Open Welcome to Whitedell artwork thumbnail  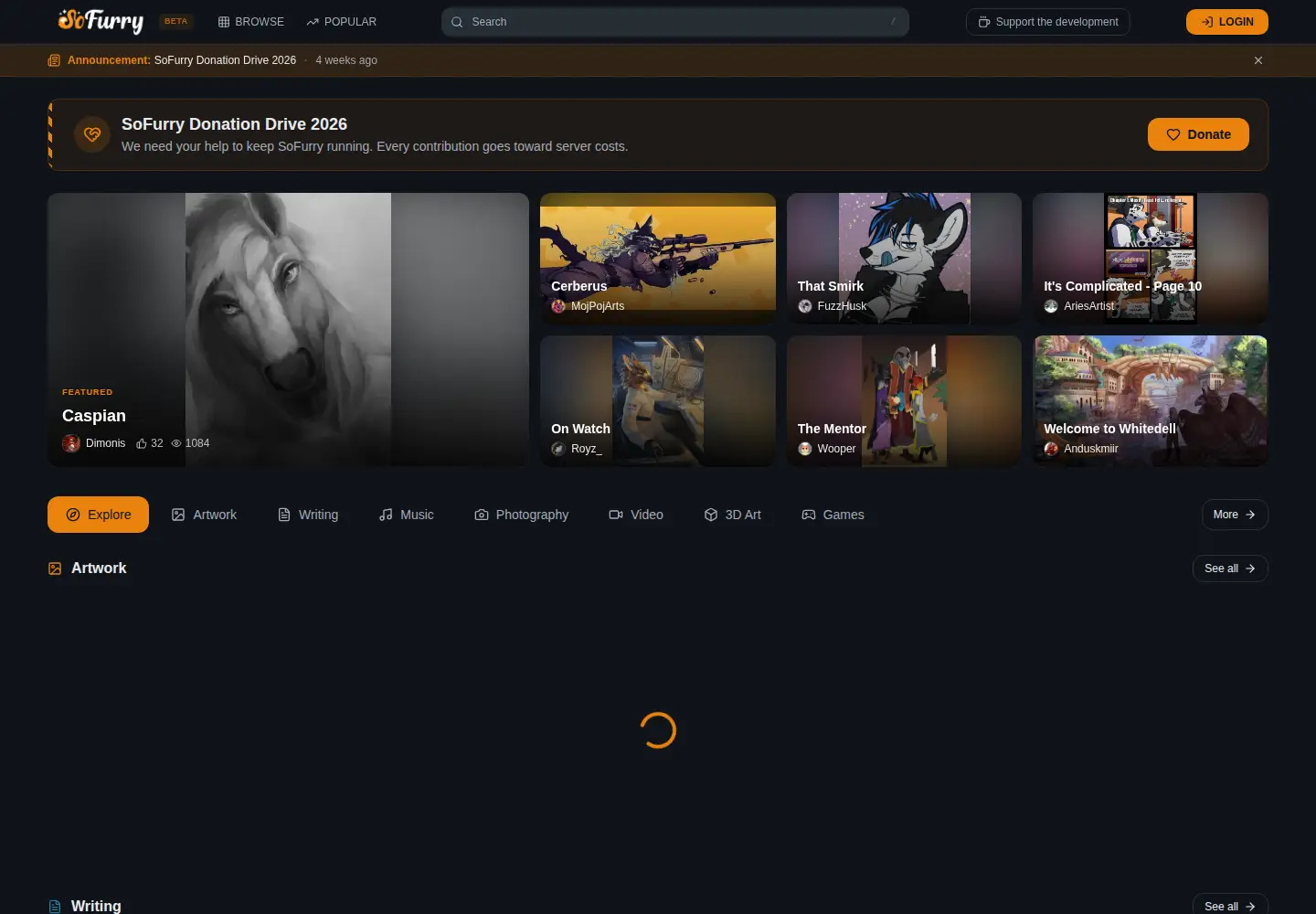(x=1151, y=401)
